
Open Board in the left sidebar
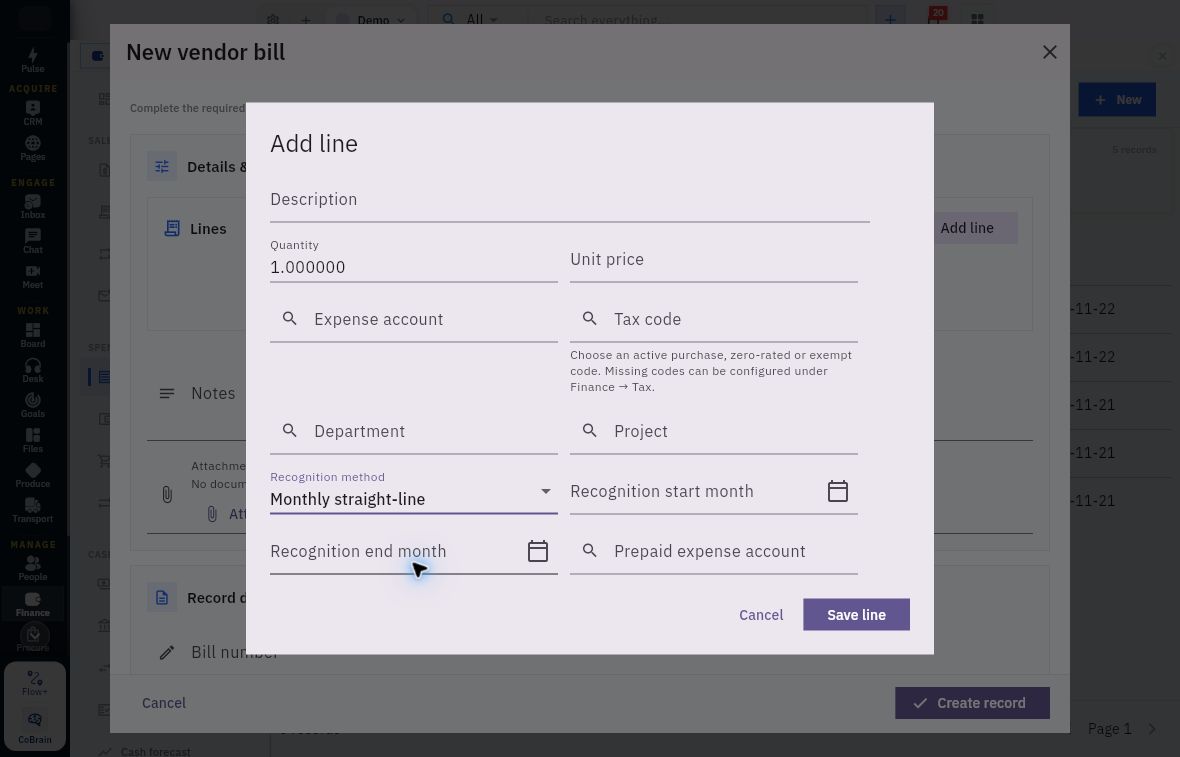[33, 336]
